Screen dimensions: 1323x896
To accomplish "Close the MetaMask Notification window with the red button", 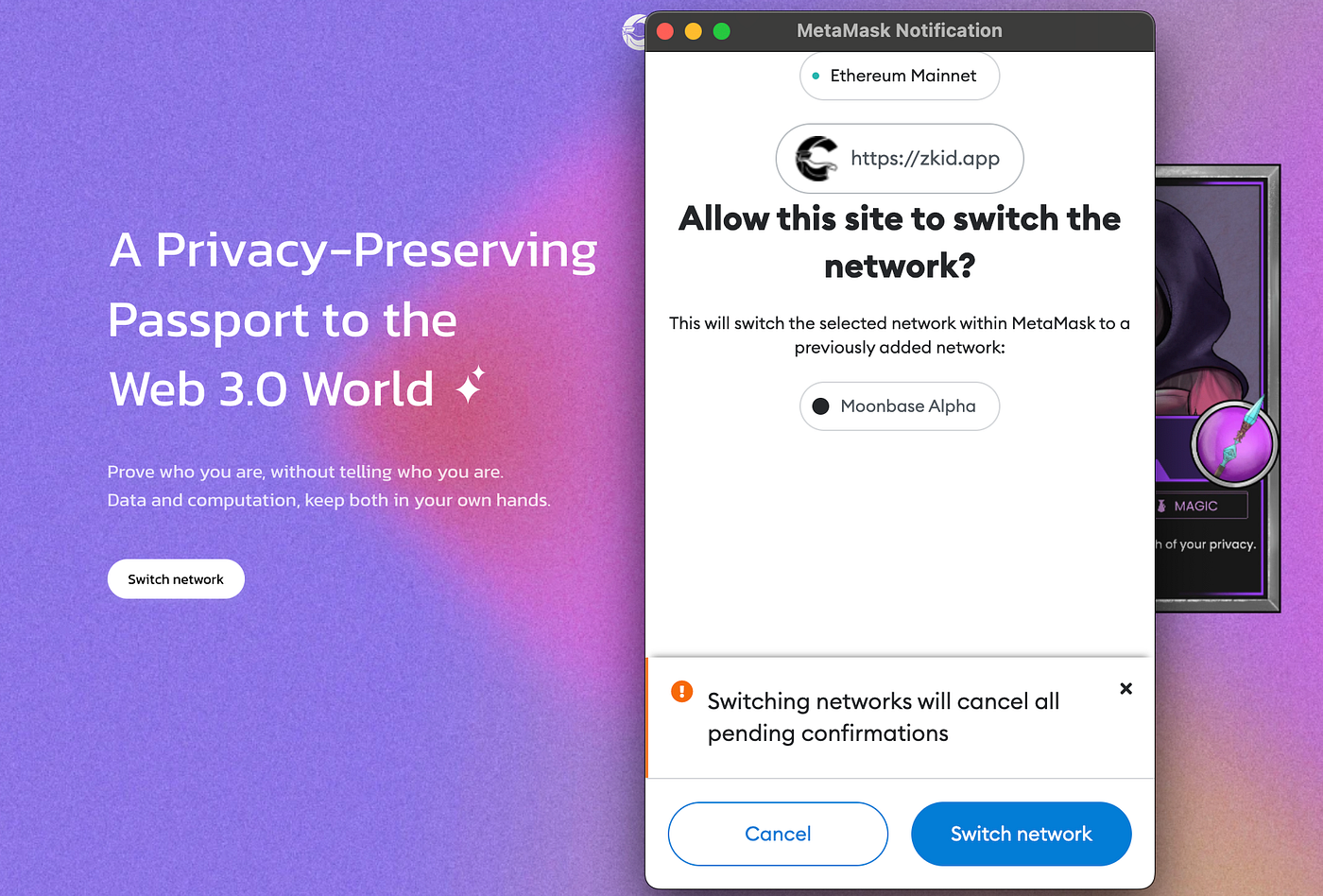I will click(664, 31).
